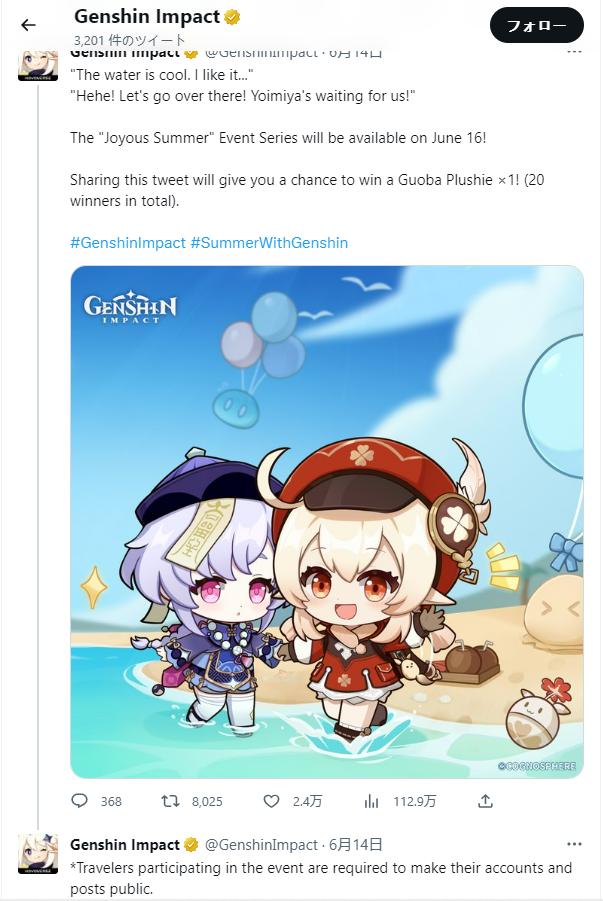Like the tweet via the heart icon
Screen dimensions: 603x901
tap(271, 800)
